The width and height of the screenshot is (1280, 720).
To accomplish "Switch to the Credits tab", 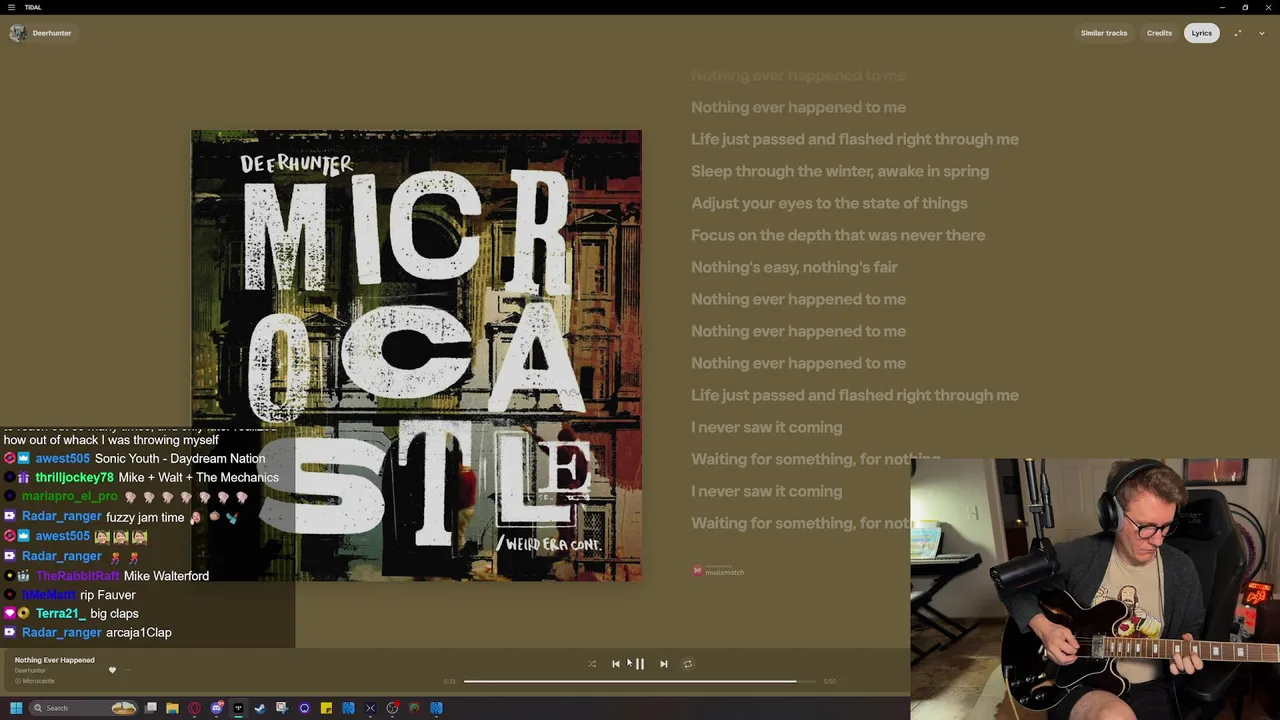I will 1159,33.
